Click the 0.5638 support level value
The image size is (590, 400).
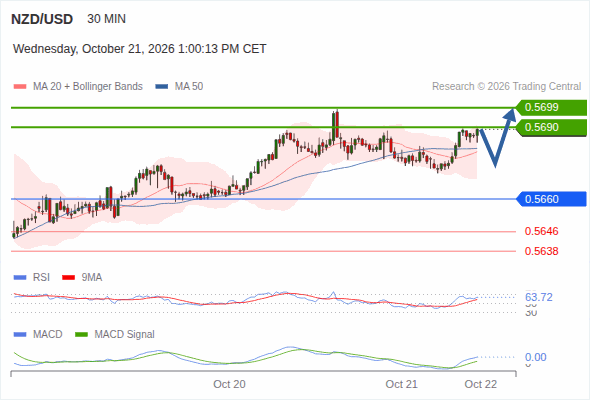(541, 251)
